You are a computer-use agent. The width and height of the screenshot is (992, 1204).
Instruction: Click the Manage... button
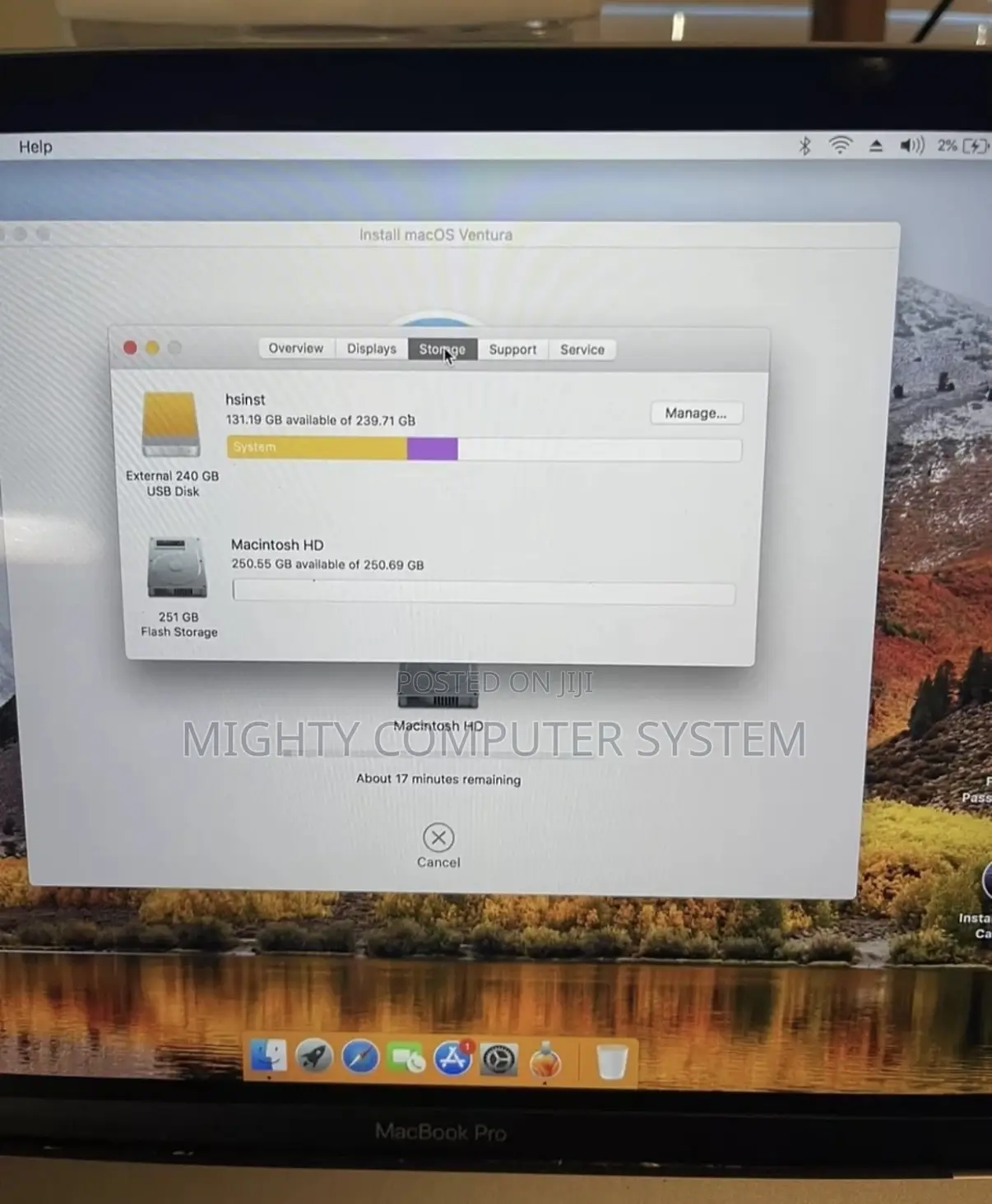click(x=696, y=413)
